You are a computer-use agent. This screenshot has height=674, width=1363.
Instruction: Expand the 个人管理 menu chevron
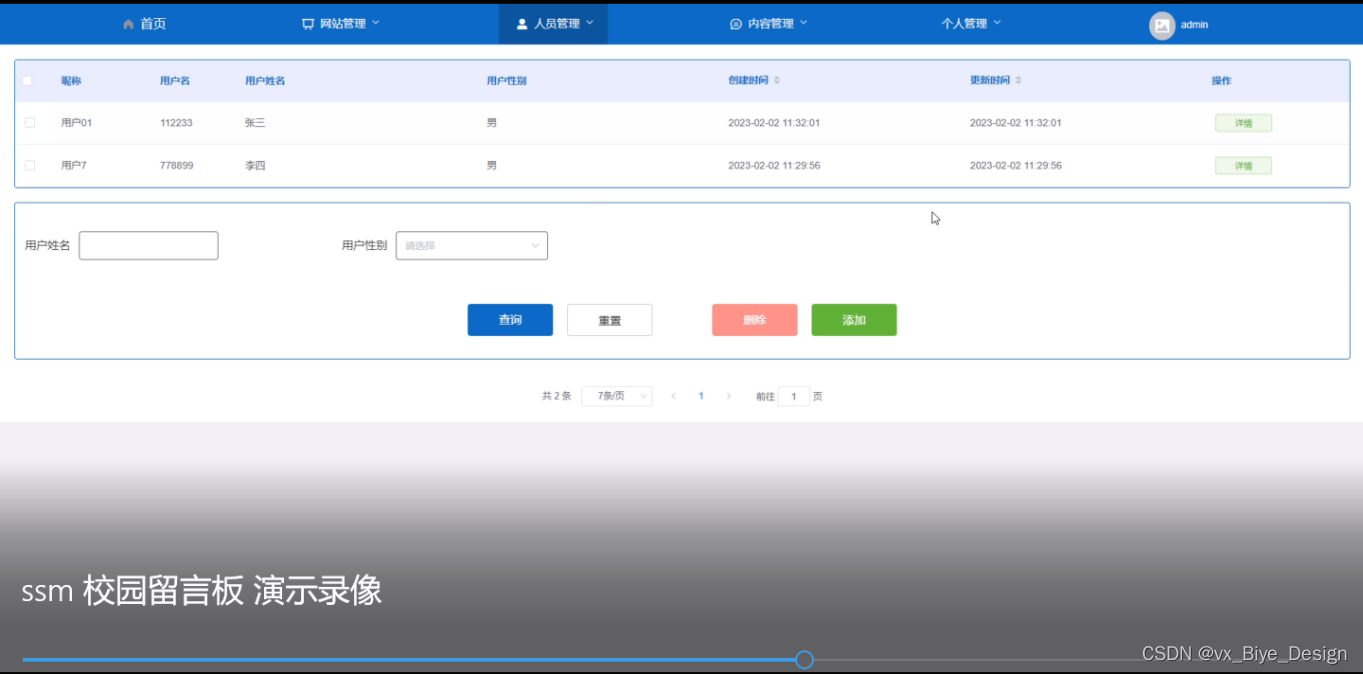(996, 23)
